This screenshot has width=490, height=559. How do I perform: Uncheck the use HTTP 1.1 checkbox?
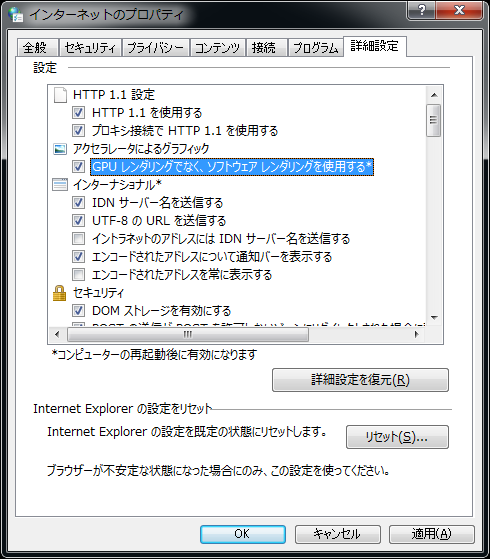coord(78,113)
